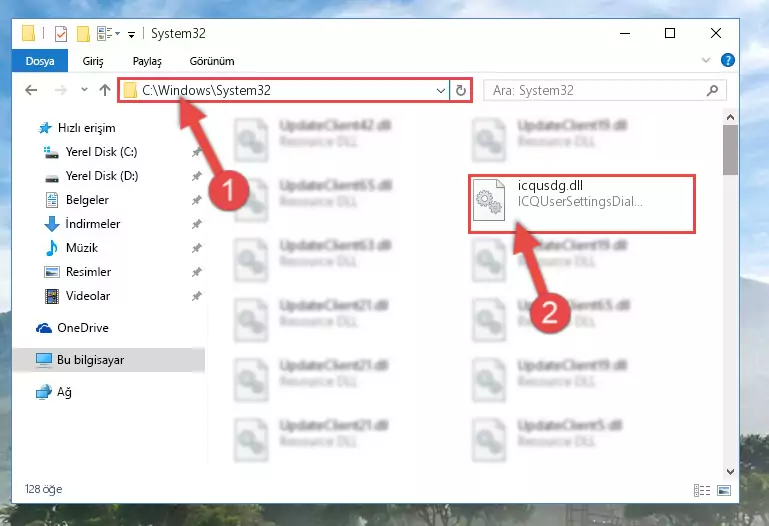The image size is (769, 526).
Task: Open the İndirmeler folder
Action: (x=93, y=224)
